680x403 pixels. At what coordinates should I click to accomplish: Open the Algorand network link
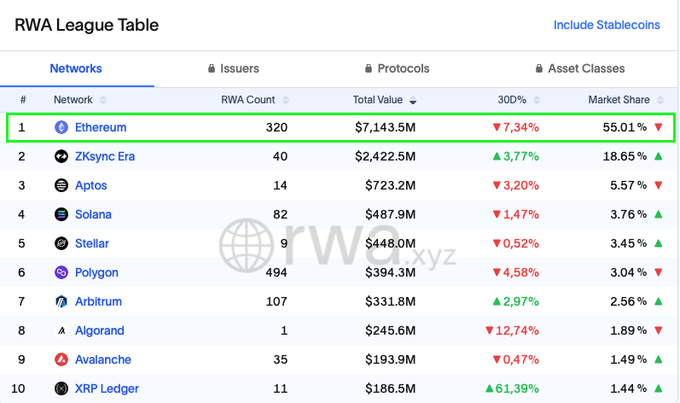coord(99,331)
